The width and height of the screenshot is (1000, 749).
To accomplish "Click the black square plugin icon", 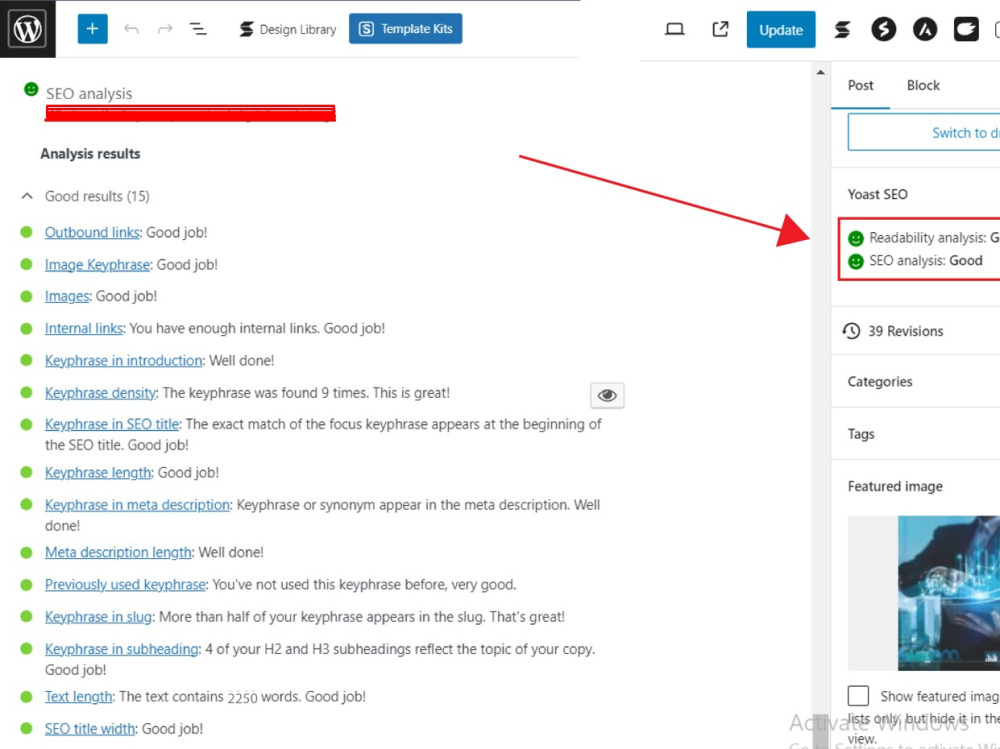I will 966,29.
